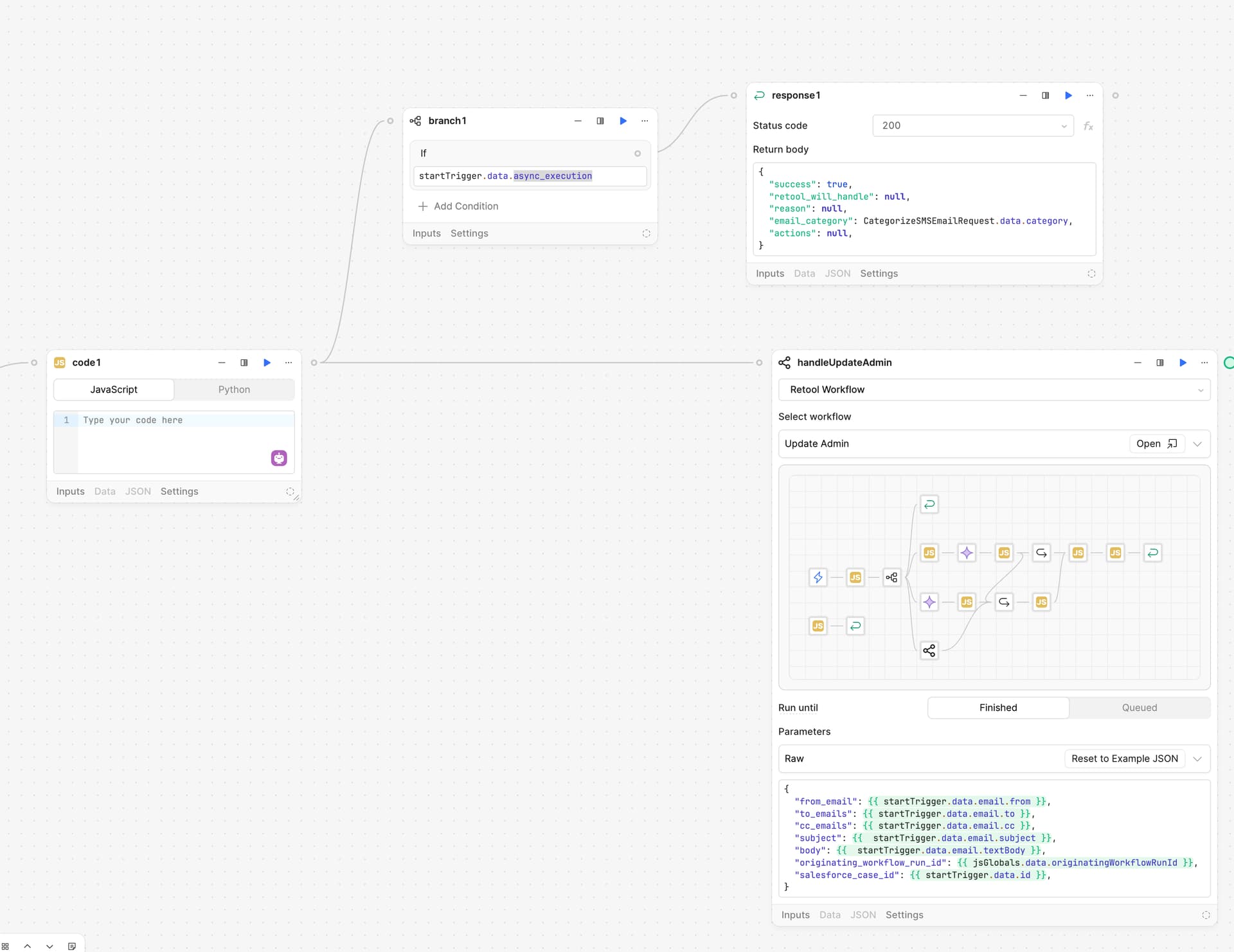Open the Status code 200 dropdown
This screenshot has width=1234, height=952.
coord(972,126)
